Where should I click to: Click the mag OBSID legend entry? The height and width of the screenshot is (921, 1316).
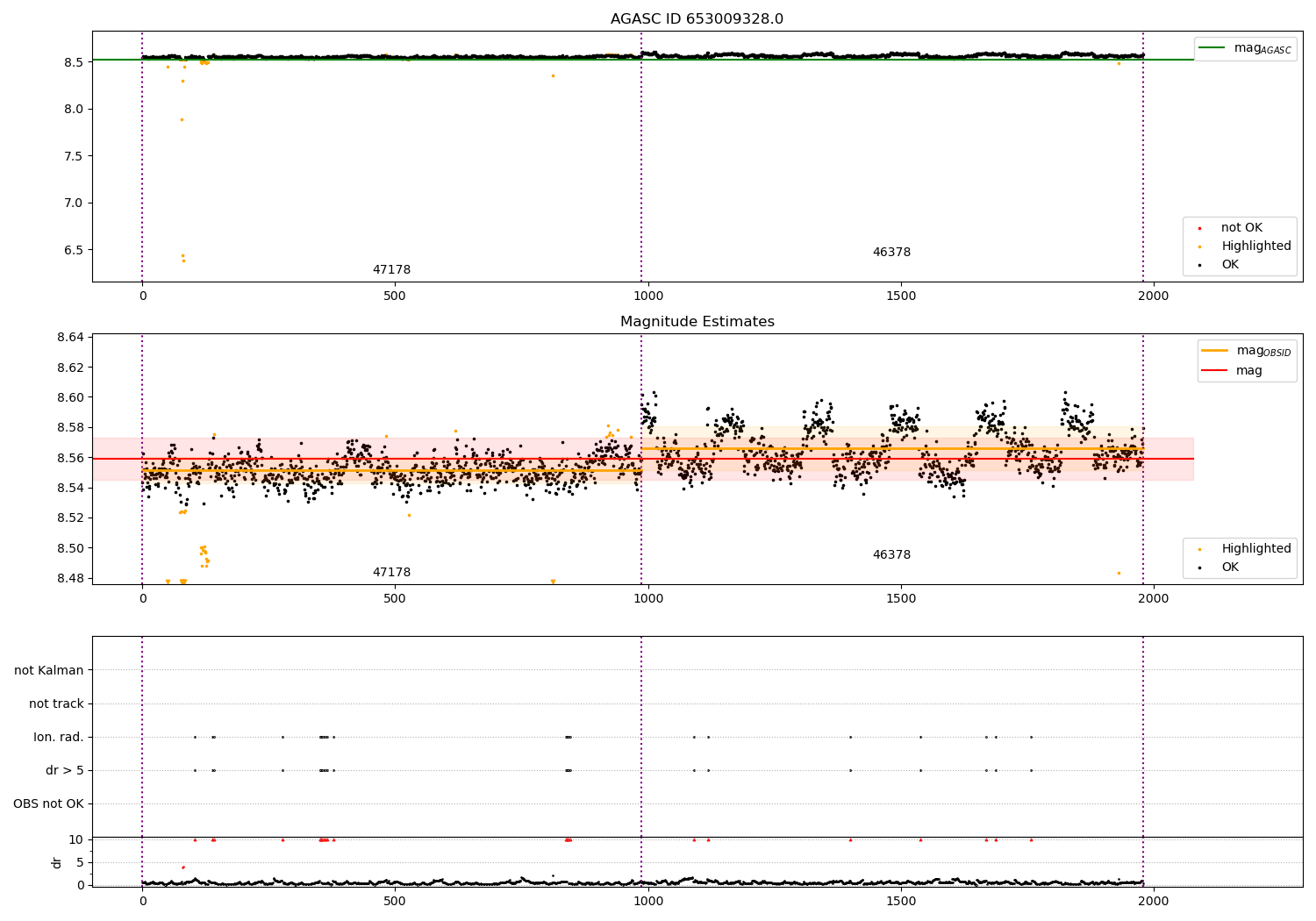pyautogui.click(x=1247, y=351)
